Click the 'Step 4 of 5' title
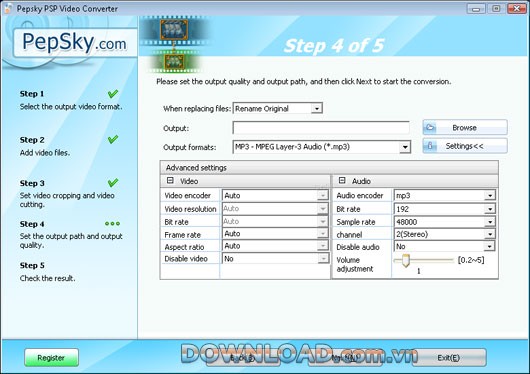 334,46
